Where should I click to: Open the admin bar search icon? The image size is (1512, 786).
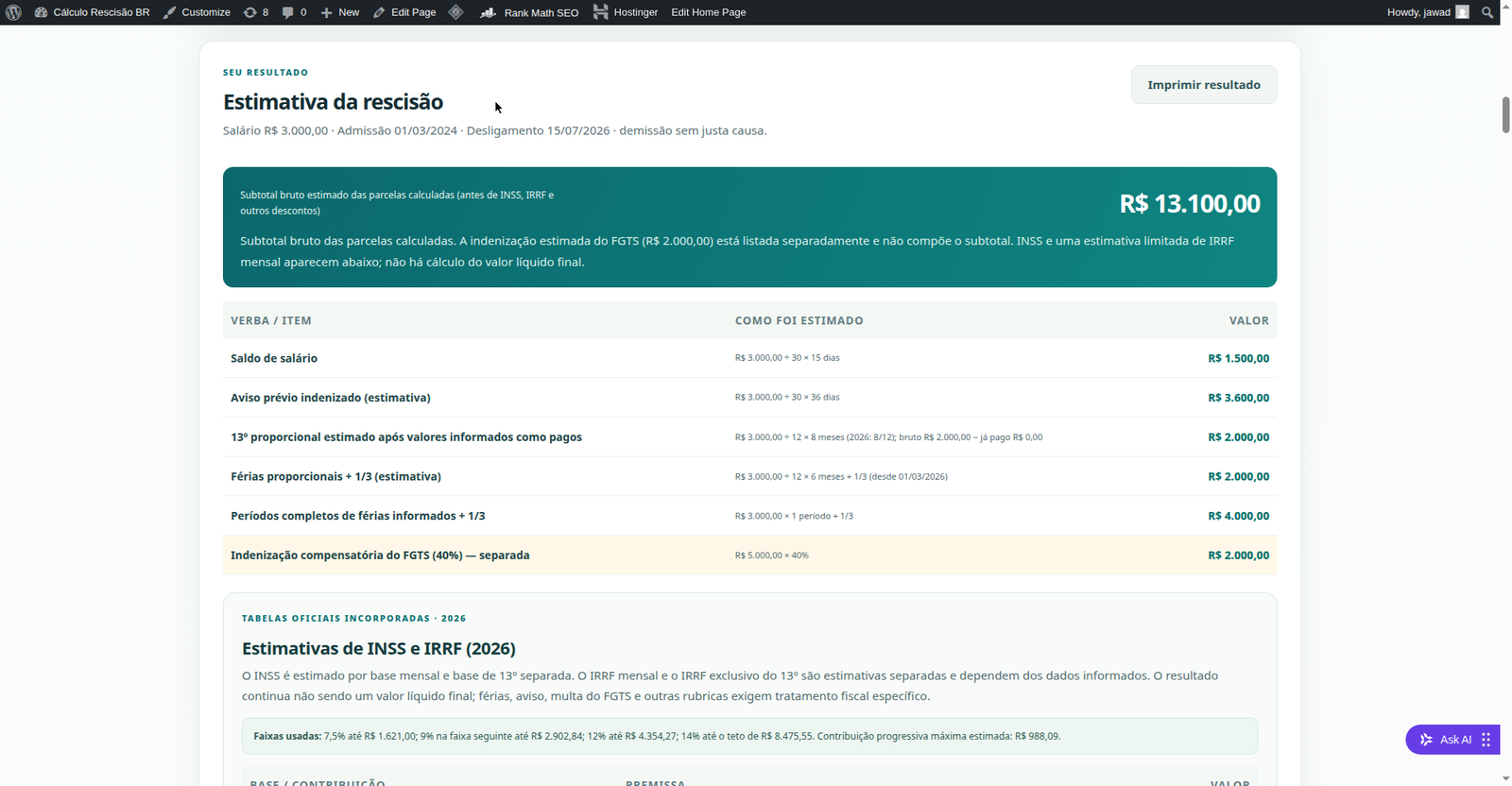tap(1487, 12)
